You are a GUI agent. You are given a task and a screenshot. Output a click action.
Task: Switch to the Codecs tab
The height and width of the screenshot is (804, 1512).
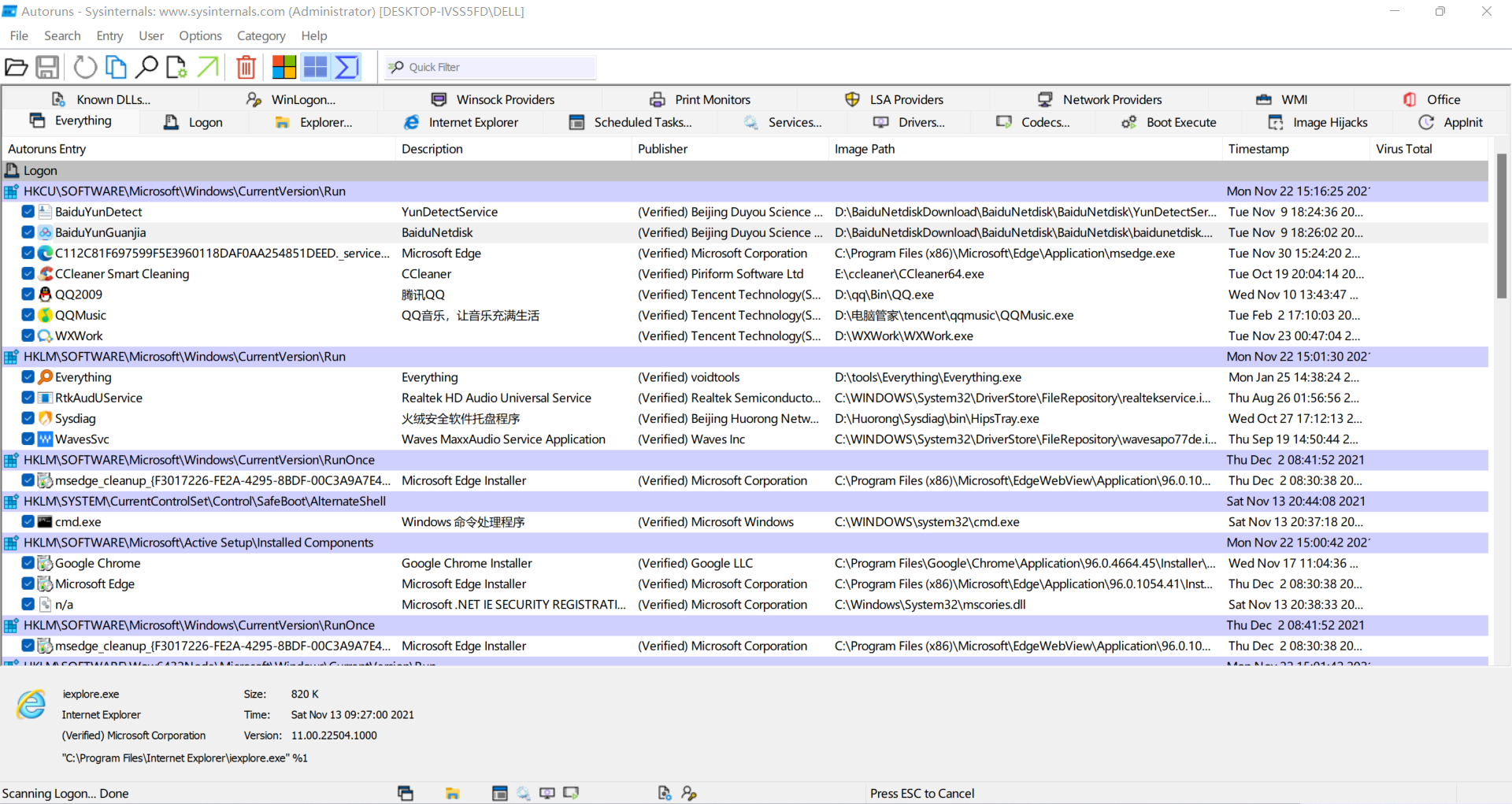(x=1033, y=122)
